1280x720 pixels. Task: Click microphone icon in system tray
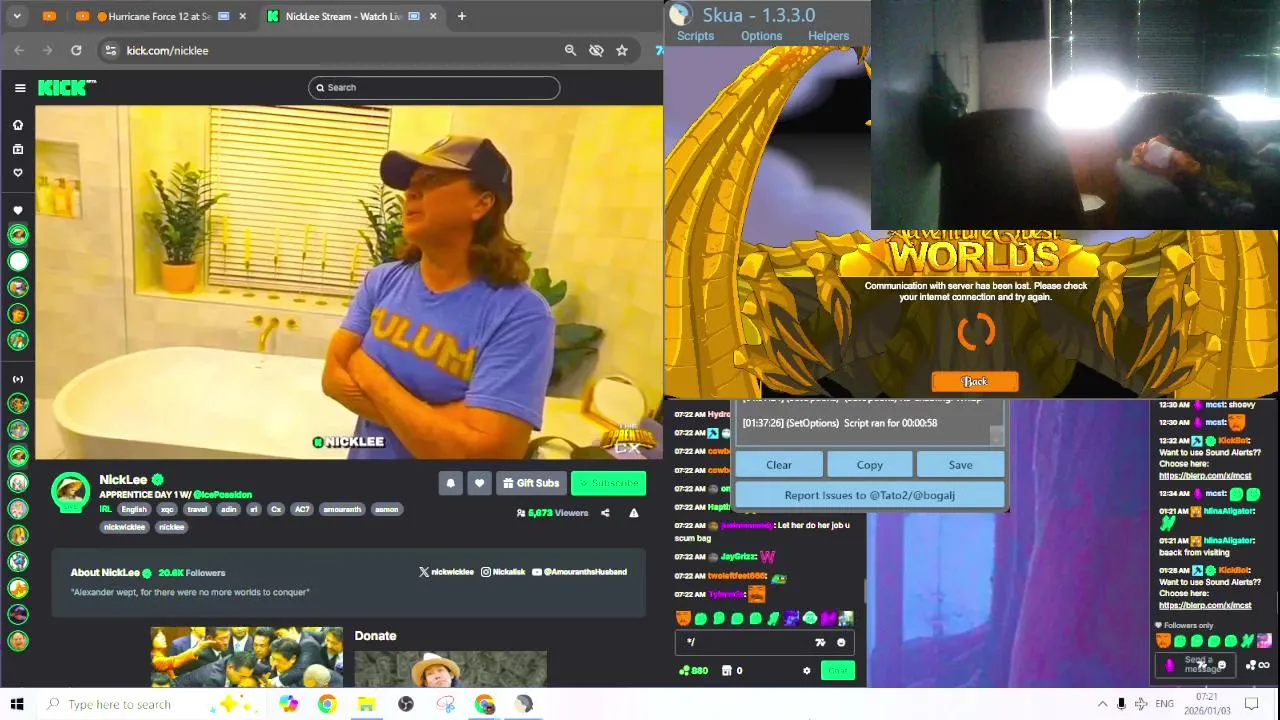pyautogui.click(x=1121, y=704)
